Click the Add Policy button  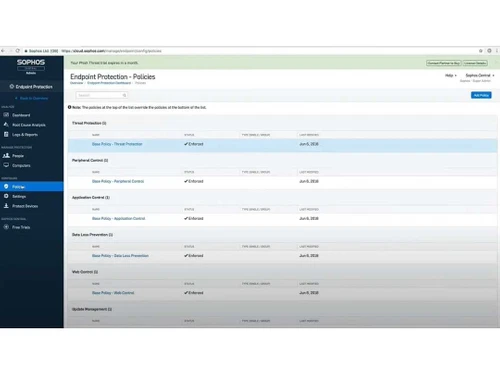(481, 95)
